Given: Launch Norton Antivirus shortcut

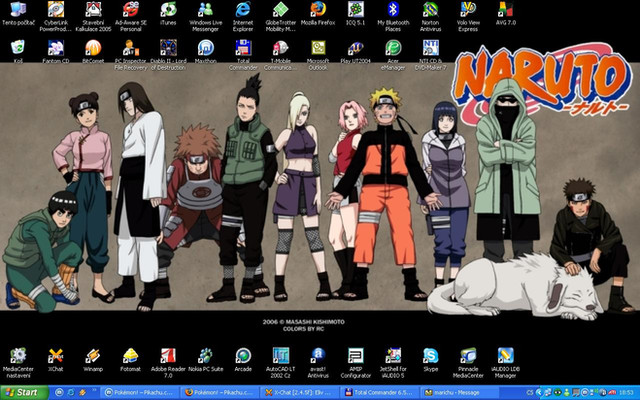Looking at the screenshot, I should tap(431, 16).
